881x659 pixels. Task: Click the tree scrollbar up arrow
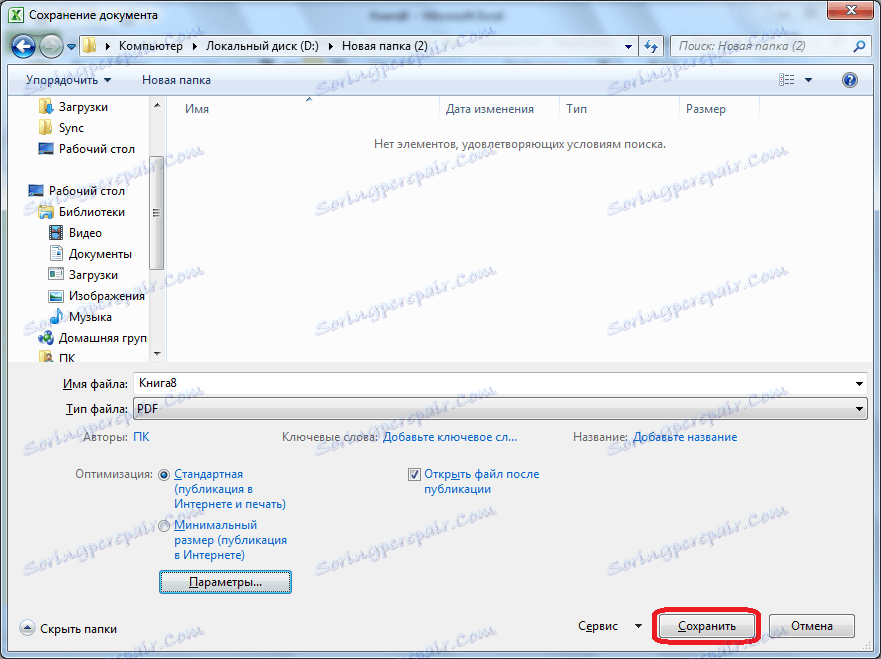click(157, 105)
